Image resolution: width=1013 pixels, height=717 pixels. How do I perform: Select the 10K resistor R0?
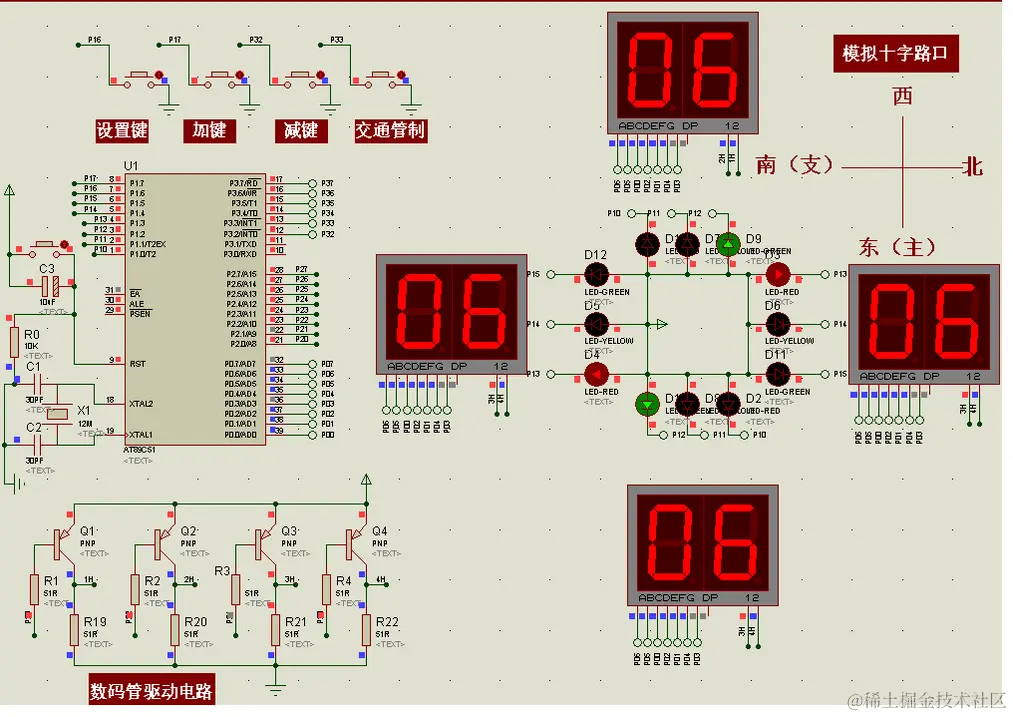pyautogui.click(x=14, y=342)
